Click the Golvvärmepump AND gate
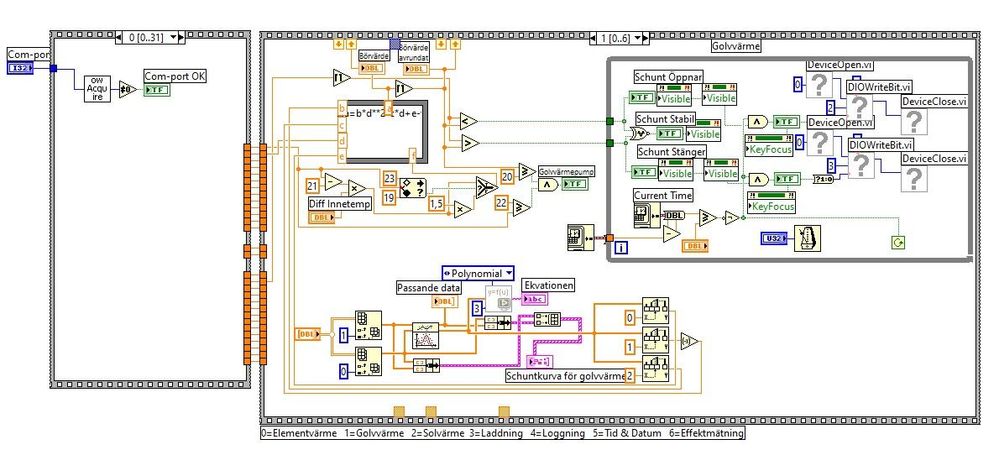 point(548,184)
